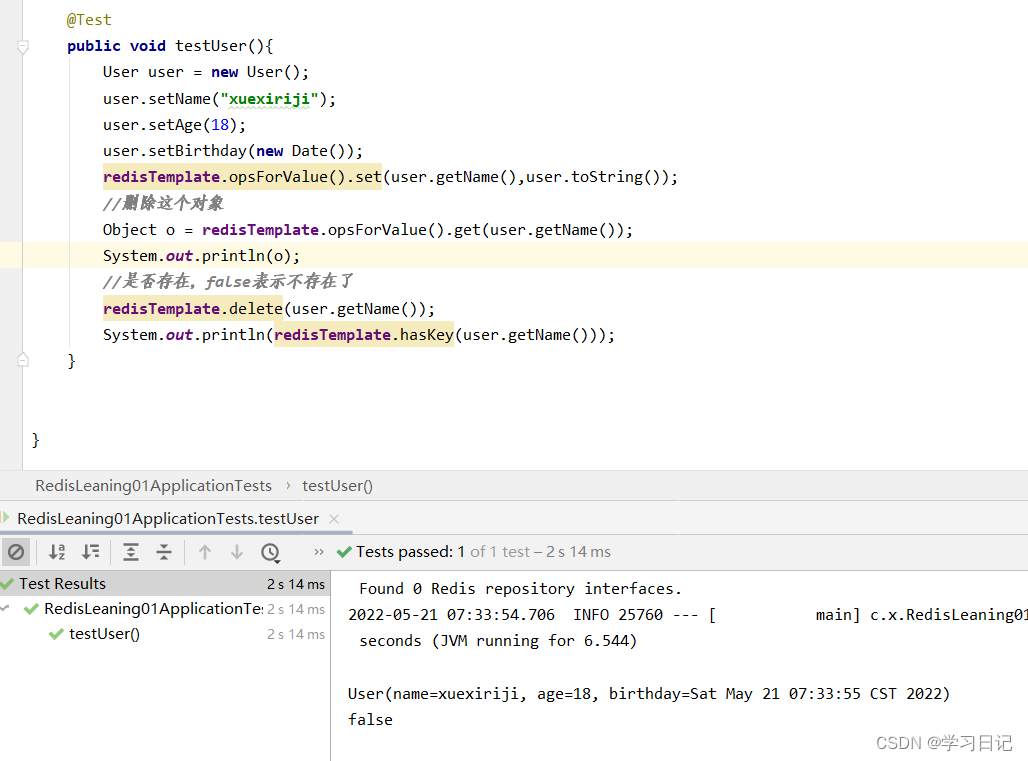Click RedisLeaning01ApplicationTests breadcrumb
The width and height of the screenshot is (1028, 761).
tap(153, 486)
